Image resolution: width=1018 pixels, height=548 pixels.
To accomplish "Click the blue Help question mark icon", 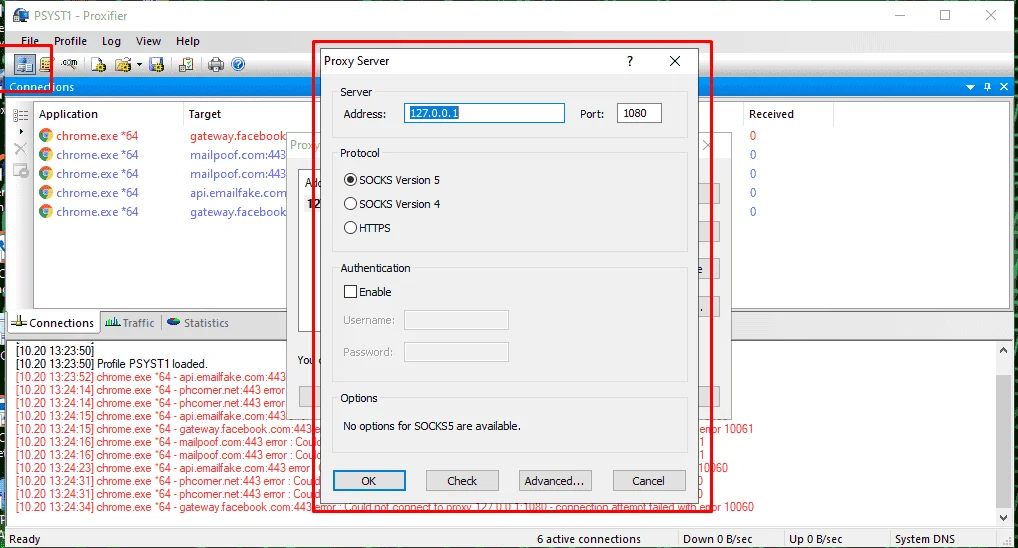I will 238,64.
